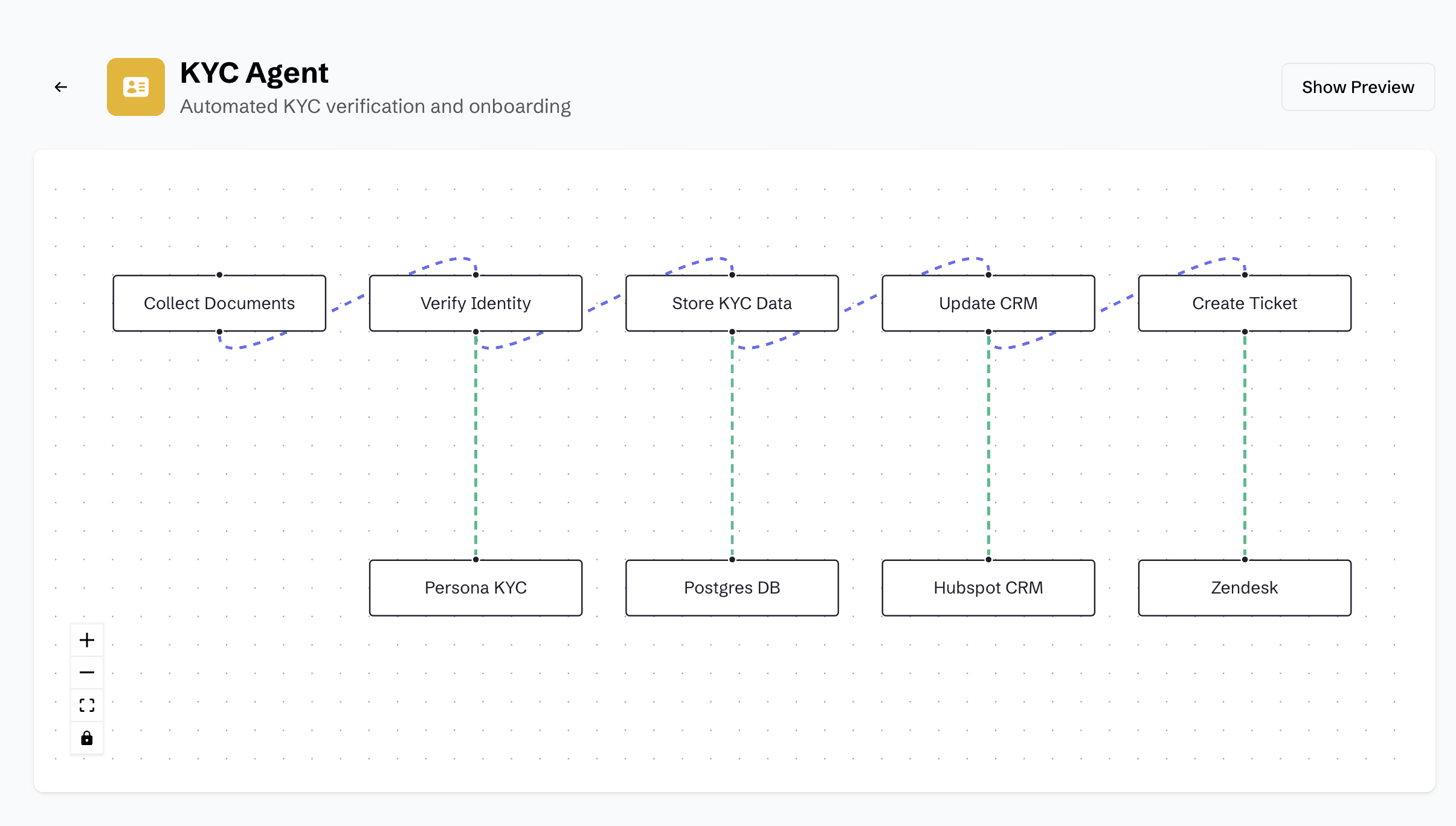Select the Persona KYC node
Screen dimensions: 1456x826
(x=476, y=588)
